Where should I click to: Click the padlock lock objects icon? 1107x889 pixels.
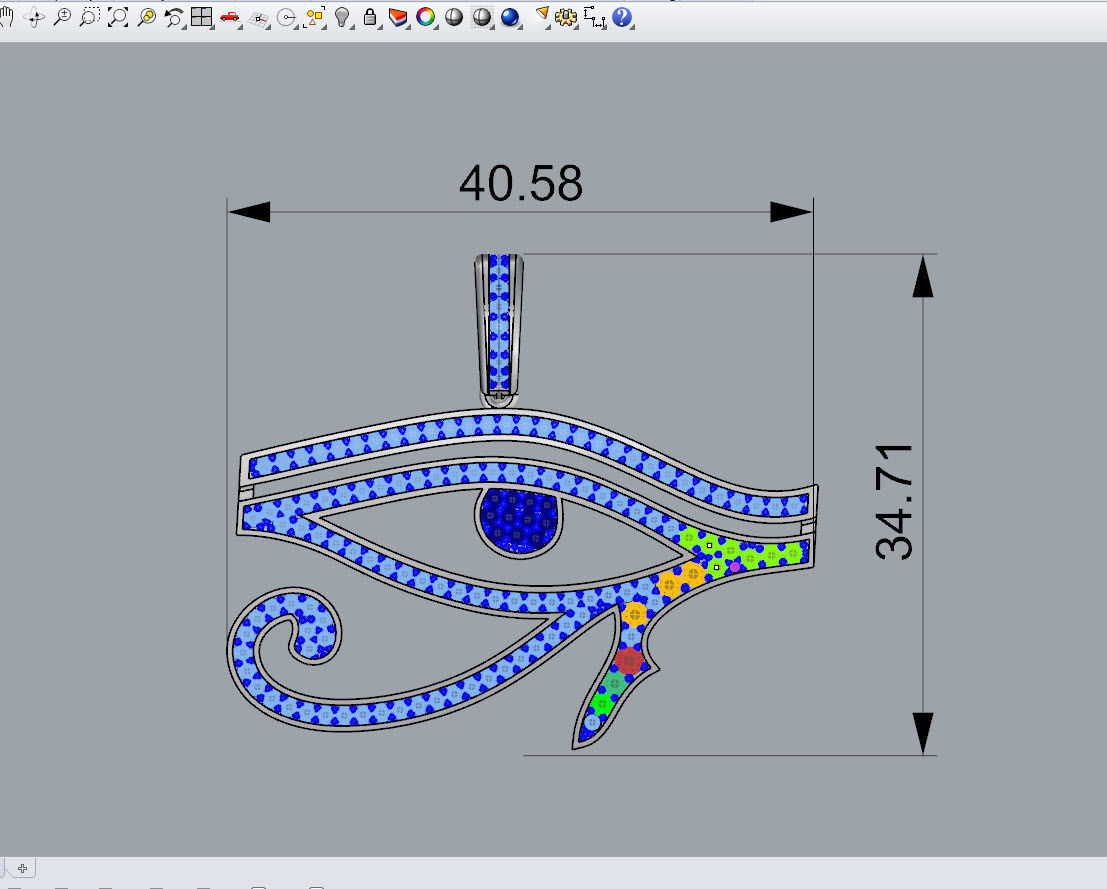[369, 17]
